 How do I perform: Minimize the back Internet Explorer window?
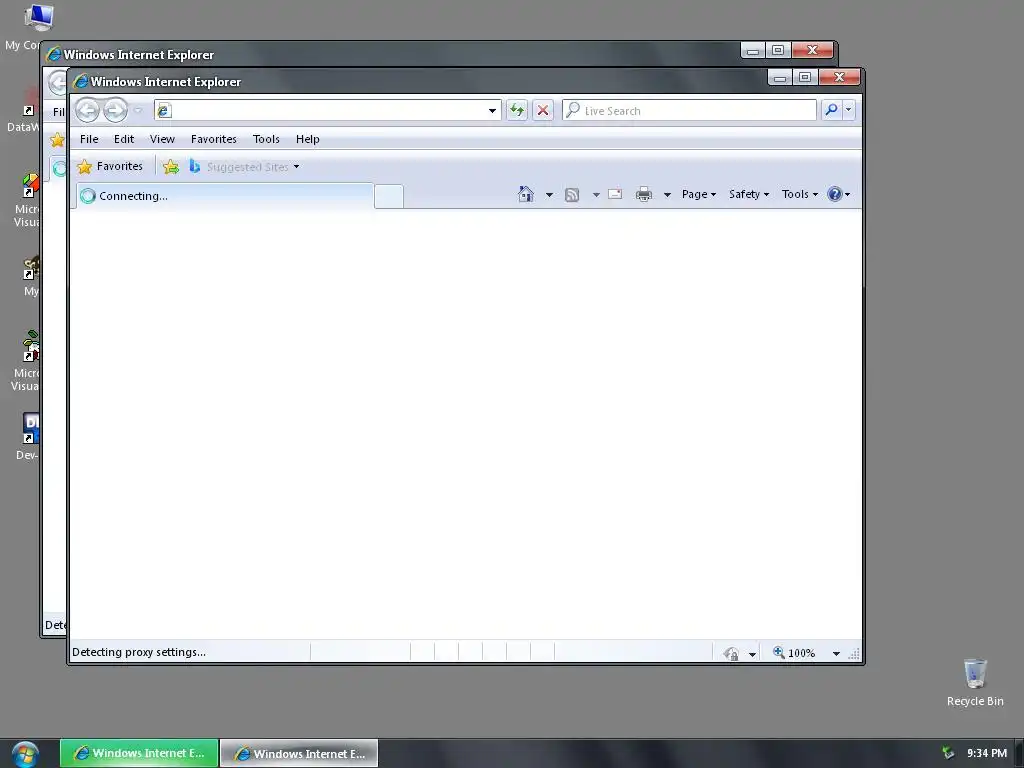(753, 50)
